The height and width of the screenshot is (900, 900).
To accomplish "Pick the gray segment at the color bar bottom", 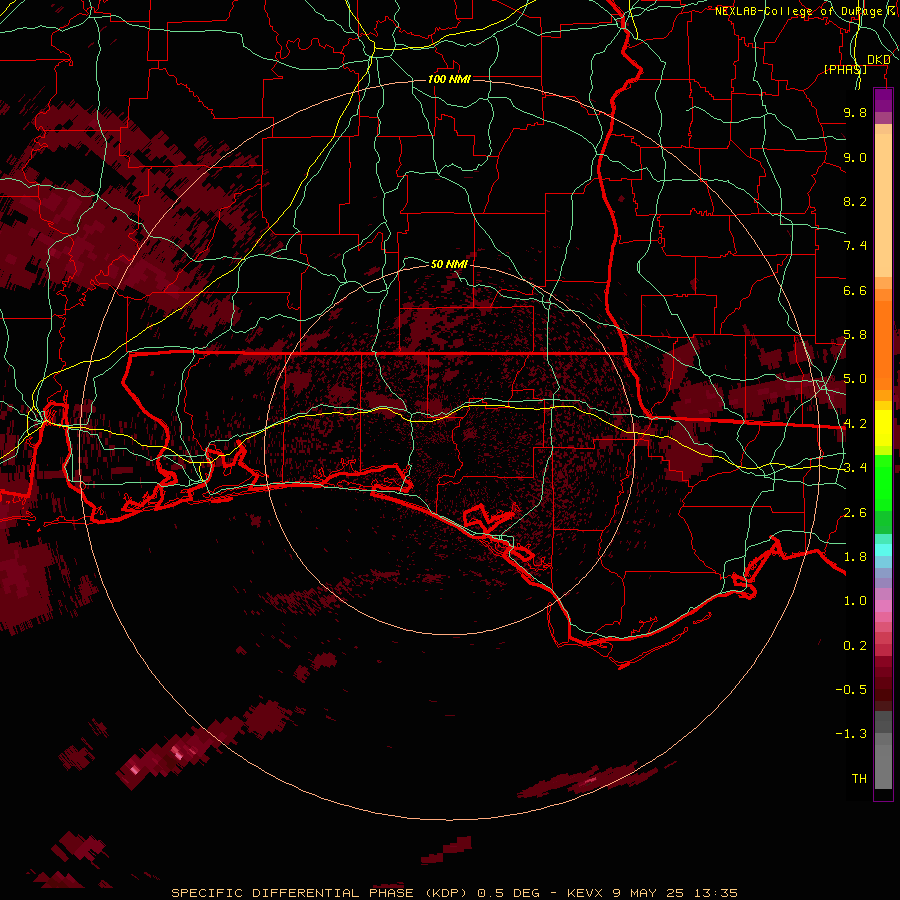I will [883, 769].
